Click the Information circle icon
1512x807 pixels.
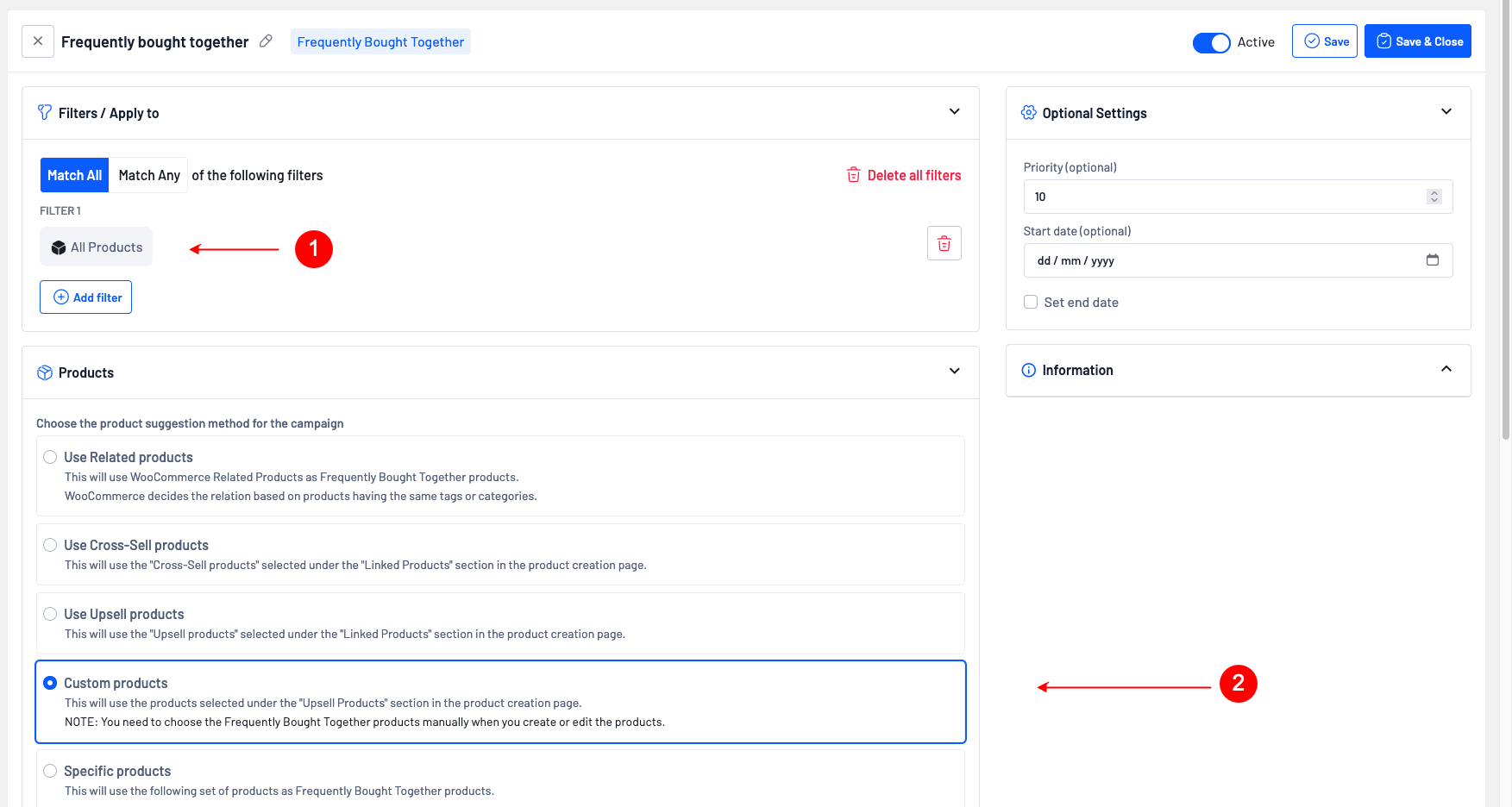(1028, 371)
